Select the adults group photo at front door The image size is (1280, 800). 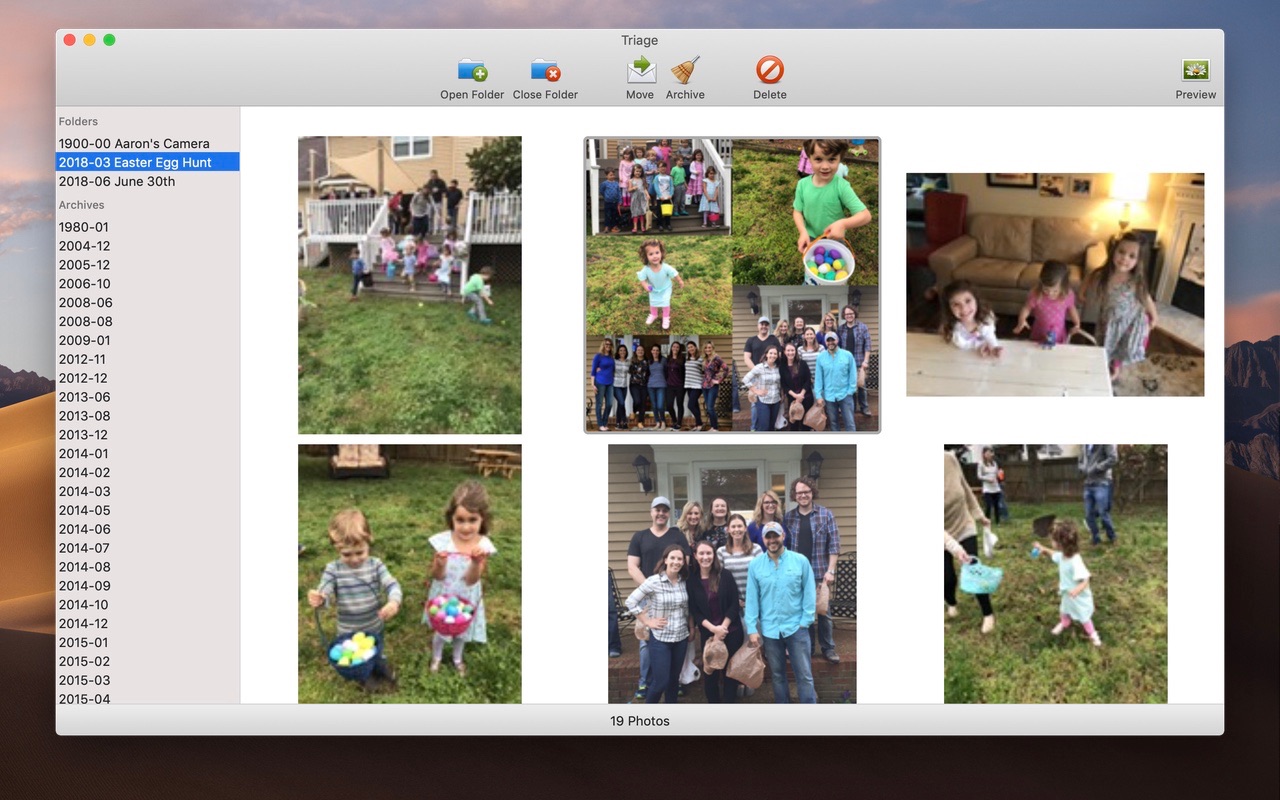[x=732, y=574]
